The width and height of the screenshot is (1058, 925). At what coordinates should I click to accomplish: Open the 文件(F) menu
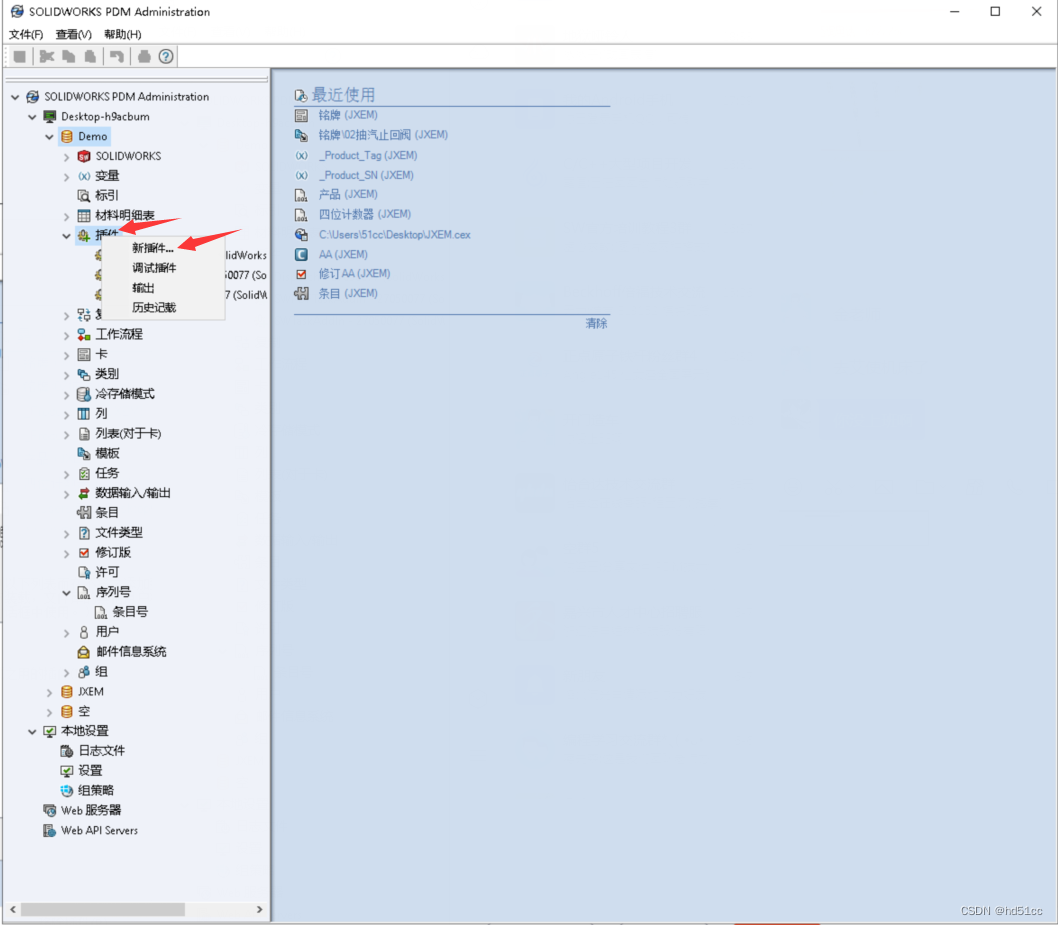tap(26, 34)
